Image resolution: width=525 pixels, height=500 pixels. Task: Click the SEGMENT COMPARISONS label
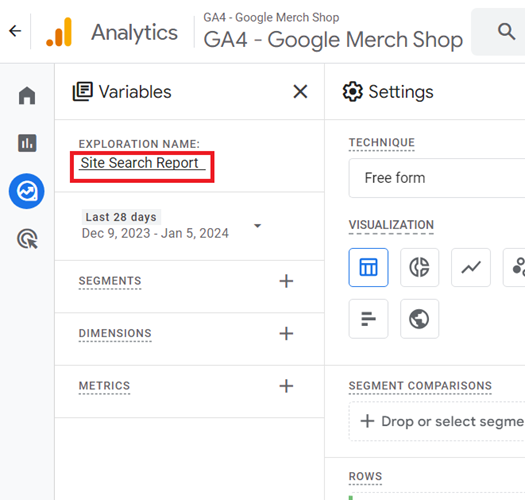[x=420, y=386]
